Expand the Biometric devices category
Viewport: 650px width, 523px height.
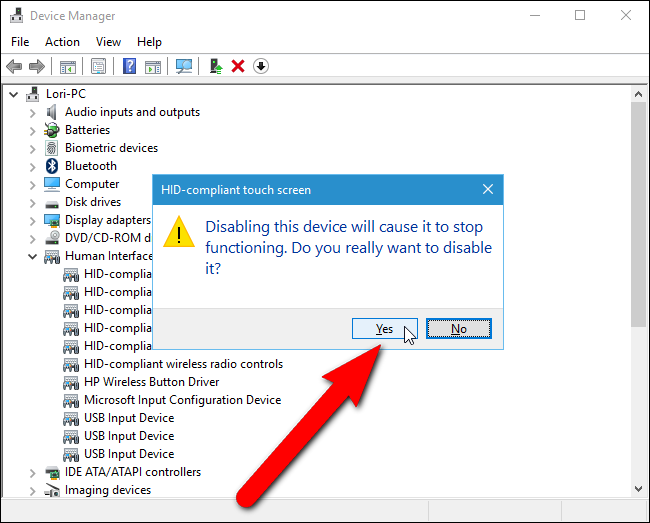click(33, 149)
